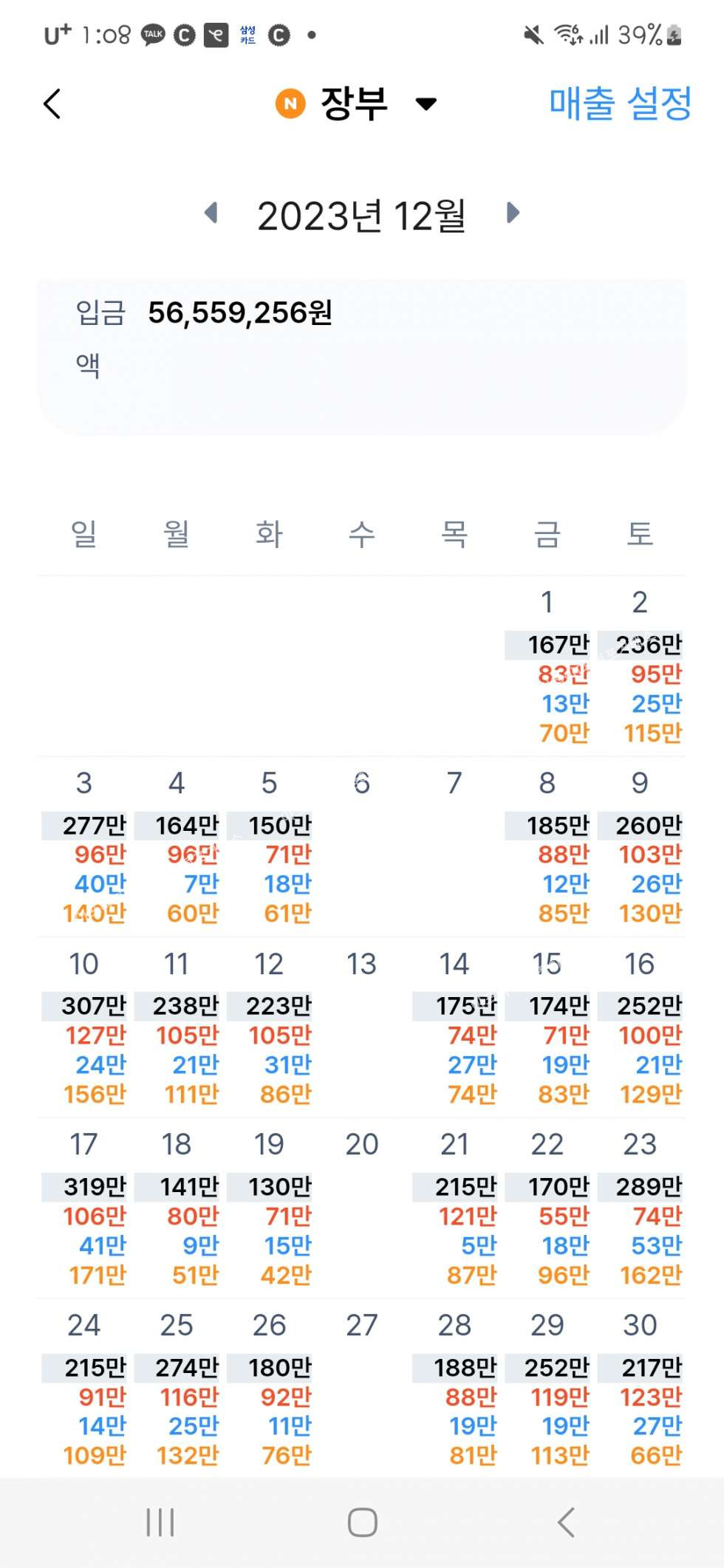Open December 23 entry showing 289만
Screen dimensions: 724x1568
[640, 1208]
